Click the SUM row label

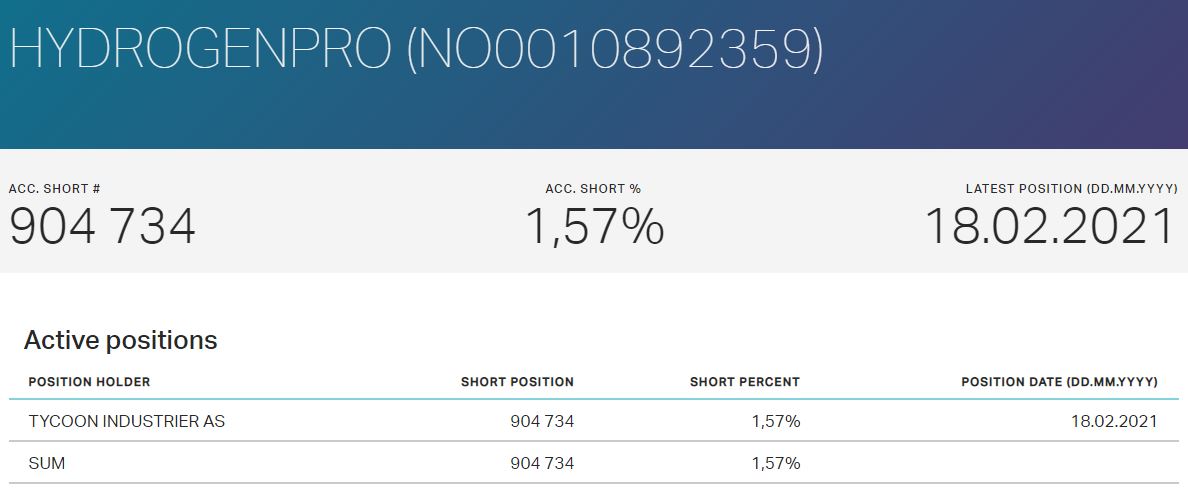click(x=47, y=463)
